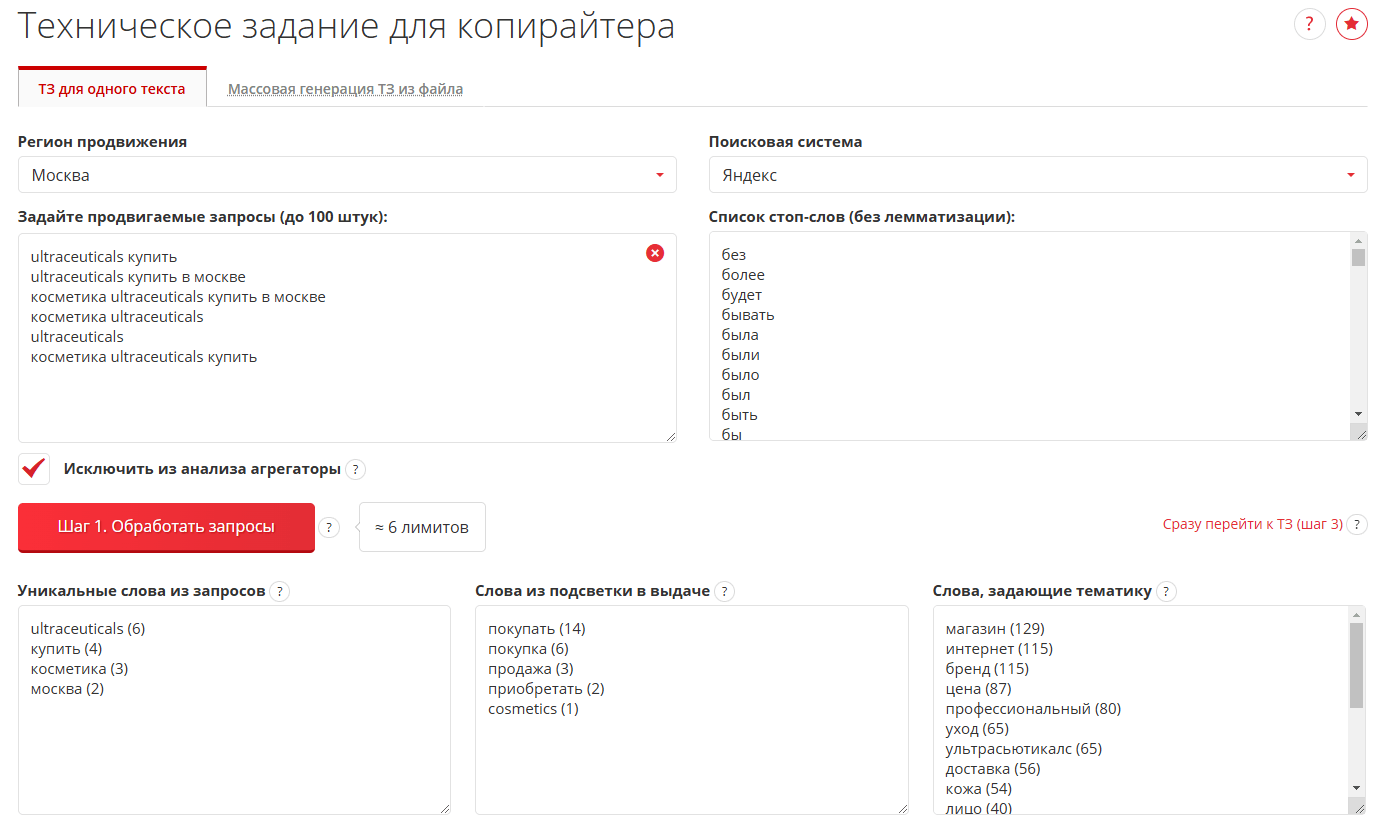This screenshot has height=824, width=1393.
Task: Open the Поисковая система dropdown showing Яндекс
Action: click(1038, 175)
